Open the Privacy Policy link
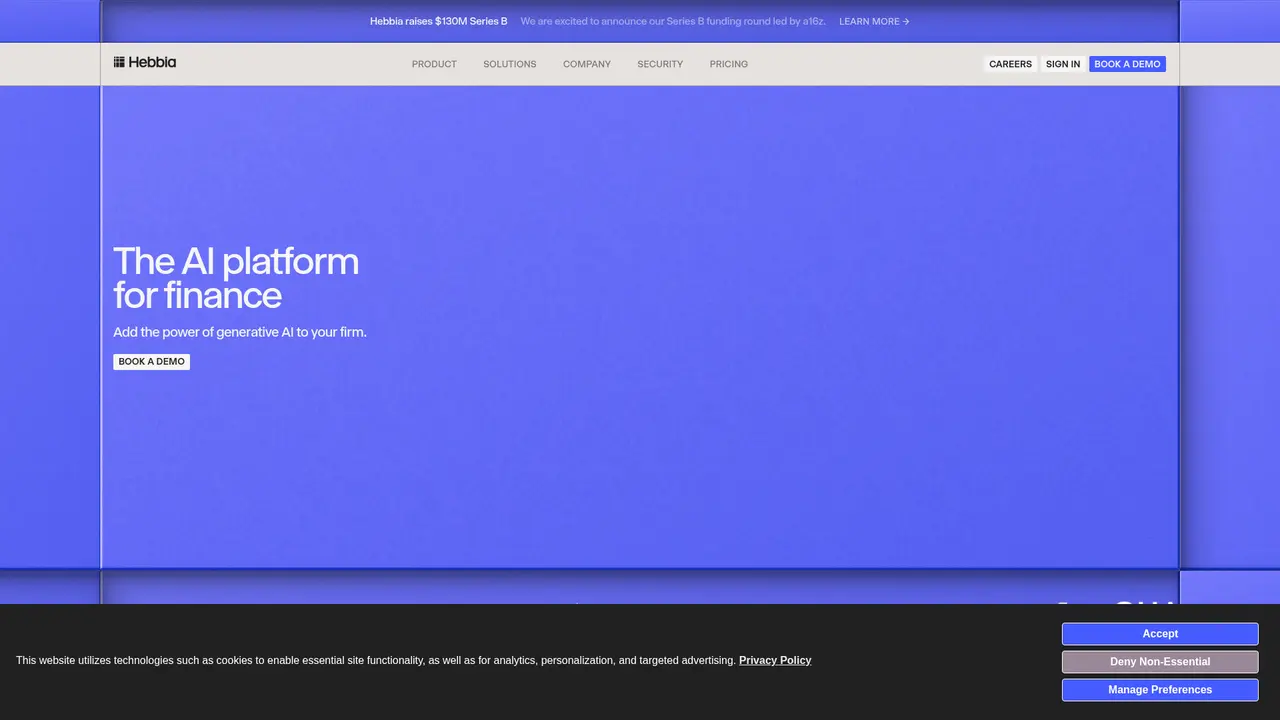The width and height of the screenshot is (1280, 720). [775, 660]
